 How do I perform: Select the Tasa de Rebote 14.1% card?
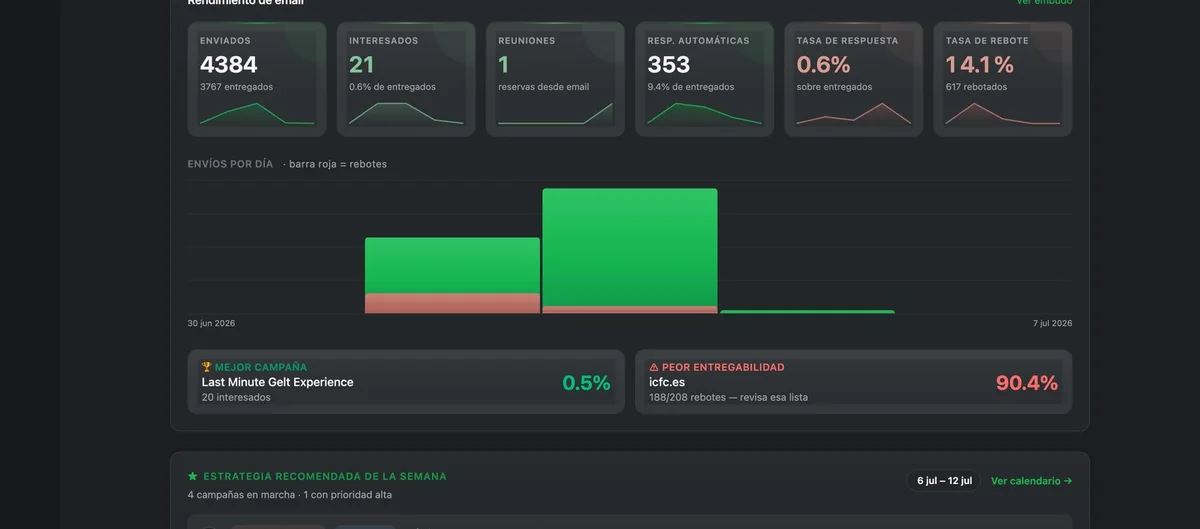click(1002, 79)
